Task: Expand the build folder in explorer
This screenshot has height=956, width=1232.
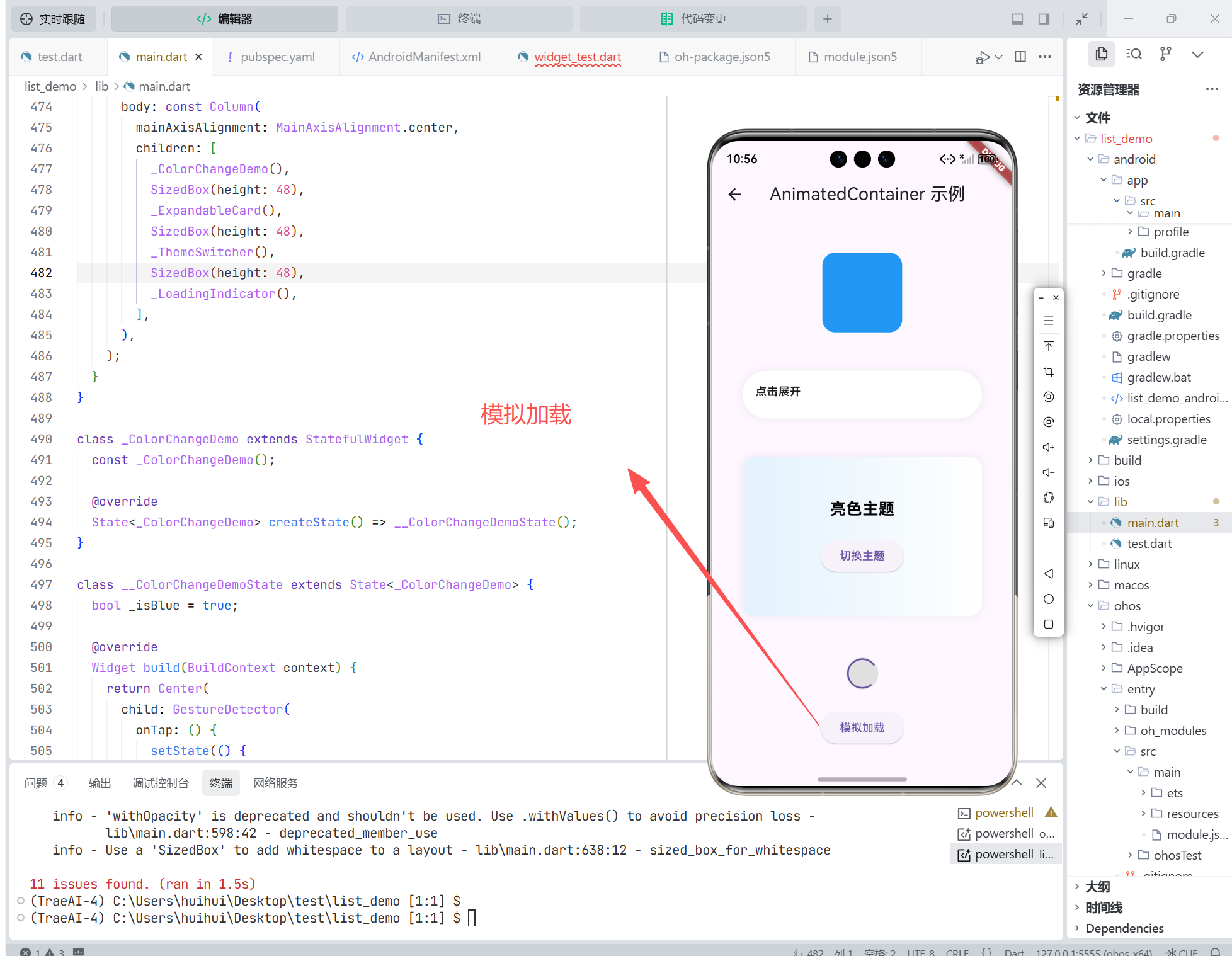Action: click(1127, 460)
